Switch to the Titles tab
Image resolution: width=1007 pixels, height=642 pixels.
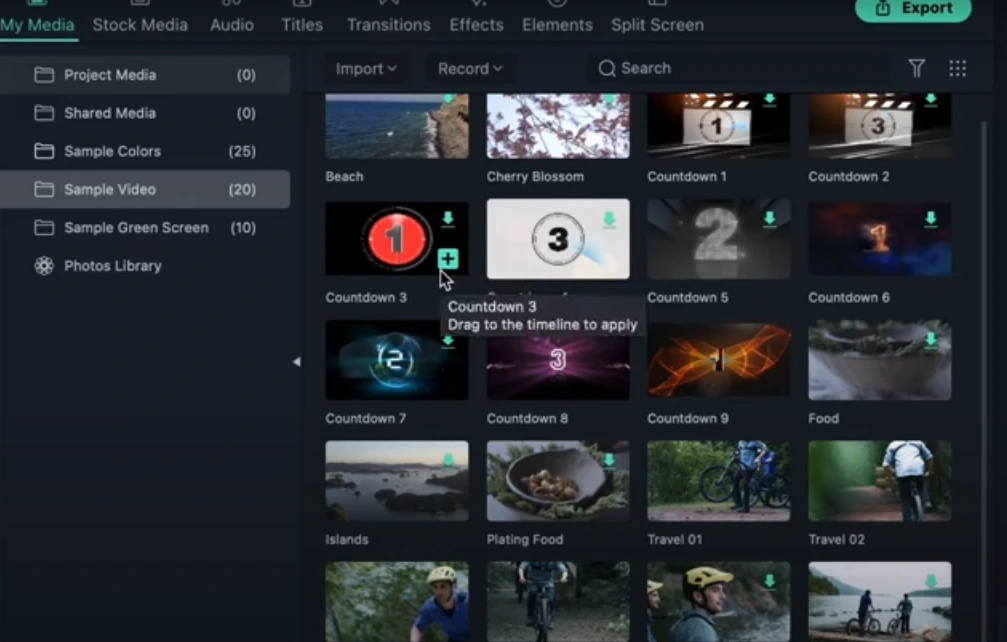(x=302, y=25)
